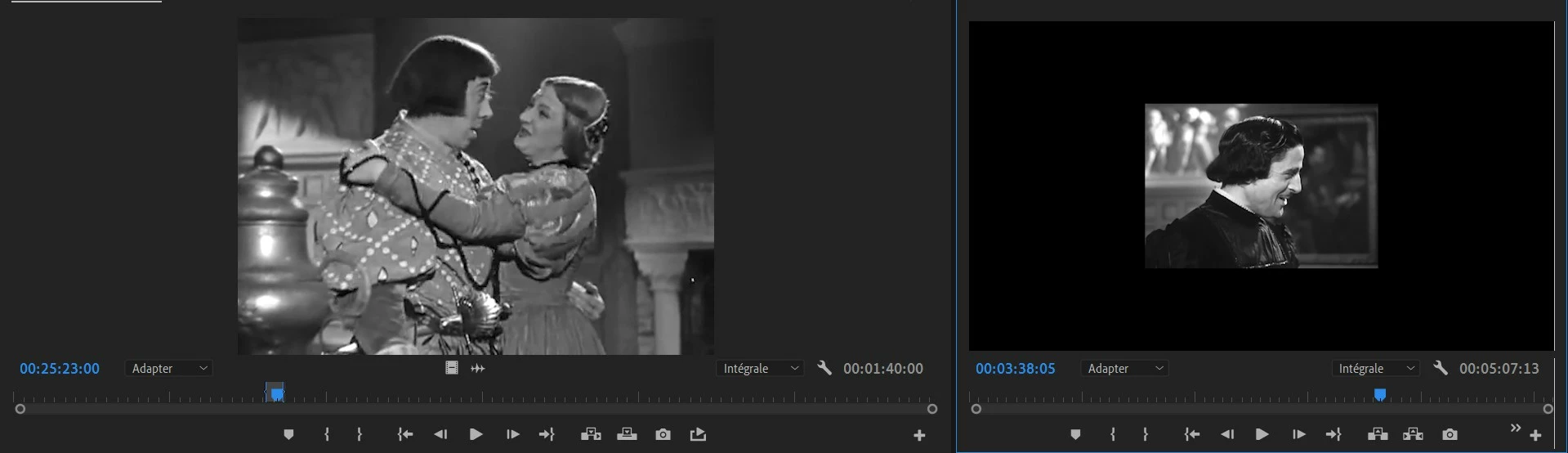This screenshot has height=453, width=1568.
Task: Click Source monitor zoom scrollbar left handle
Action: pyautogui.click(x=20, y=409)
